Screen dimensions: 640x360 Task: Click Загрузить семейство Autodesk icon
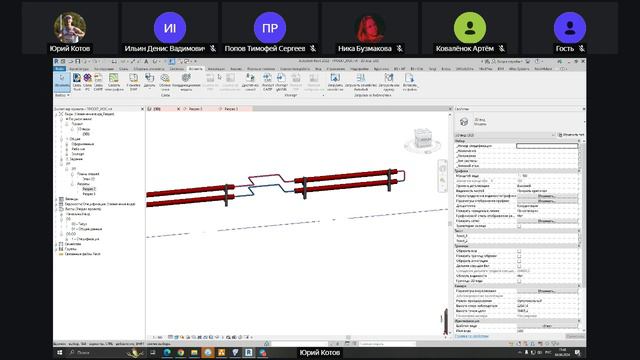[x=361, y=81]
